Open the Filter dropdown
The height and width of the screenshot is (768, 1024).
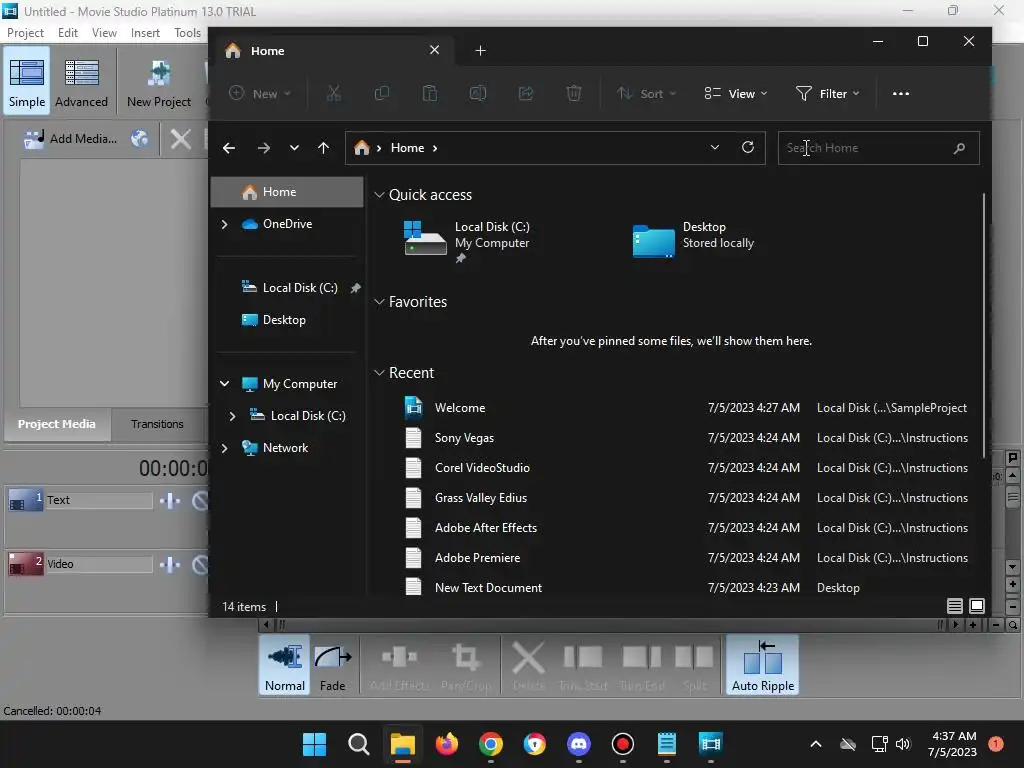click(x=827, y=93)
